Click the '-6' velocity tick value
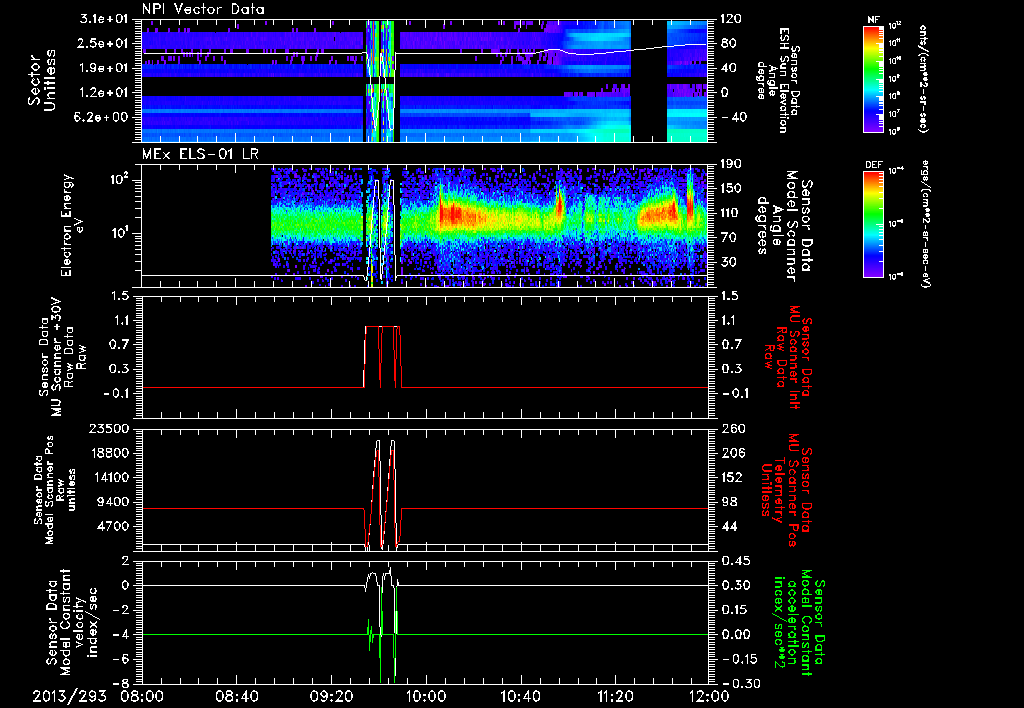Screen dimensions: 1024x708 (x=122, y=659)
